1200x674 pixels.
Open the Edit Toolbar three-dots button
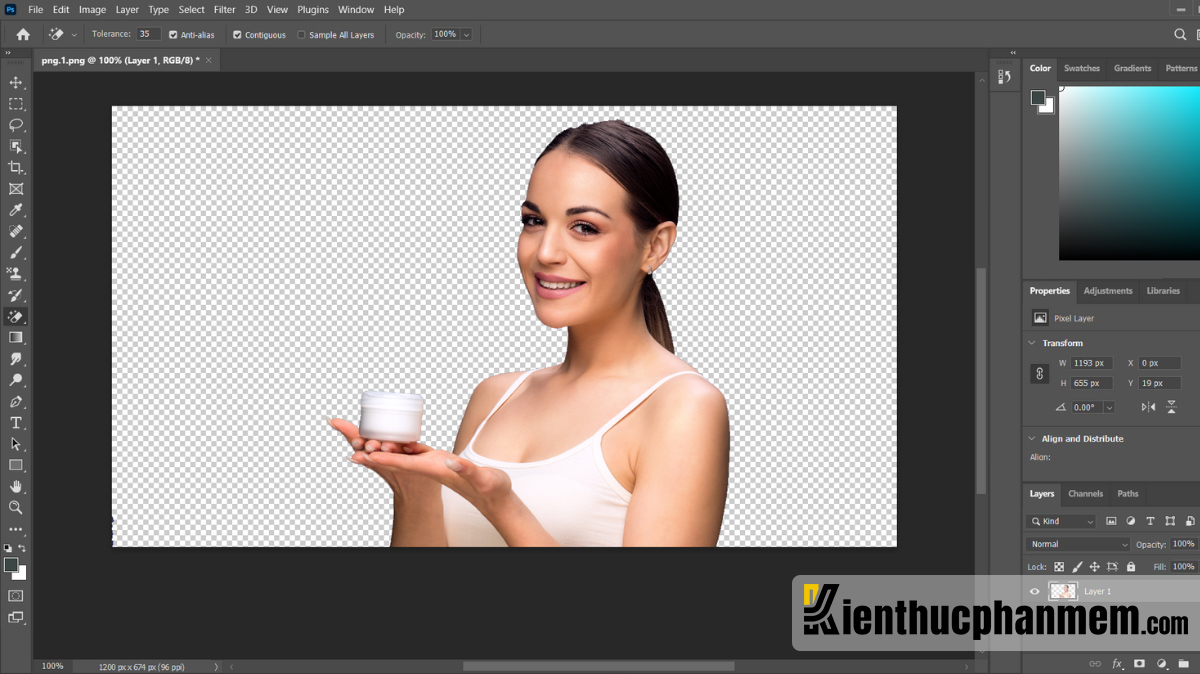(16, 529)
